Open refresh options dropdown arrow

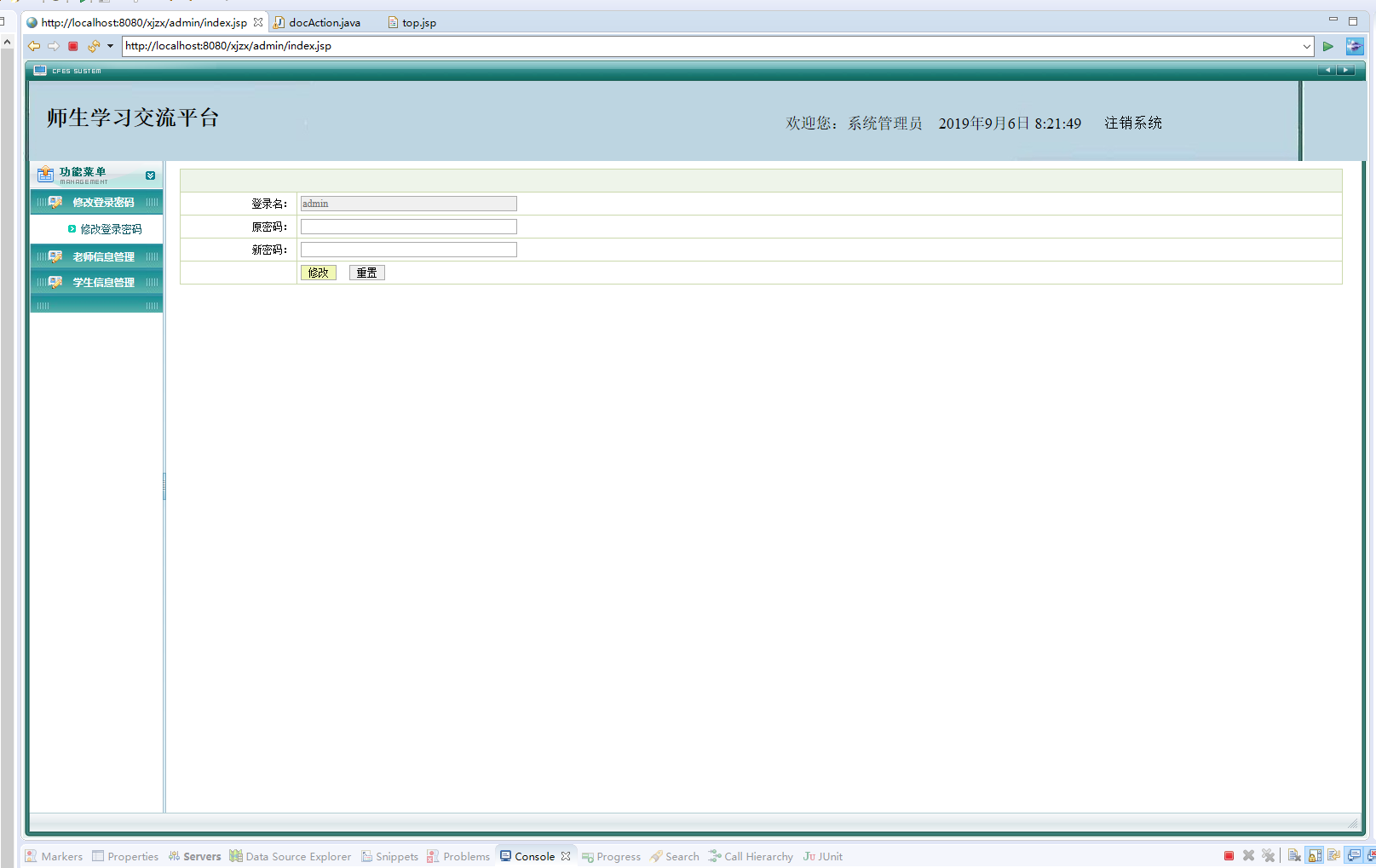click(x=110, y=46)
